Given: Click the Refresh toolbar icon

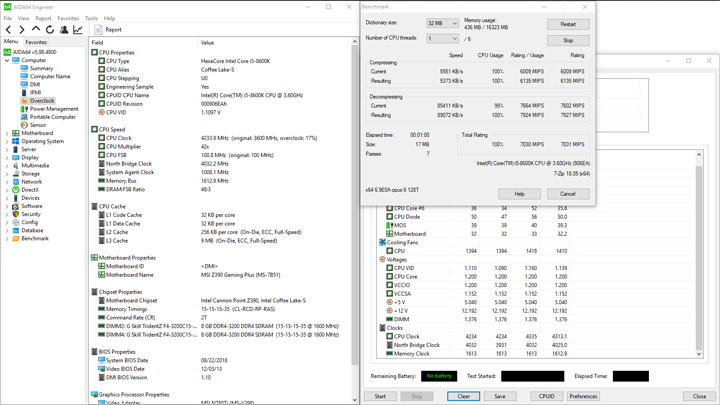Looking at the screenshot, I should coord(50,30).
